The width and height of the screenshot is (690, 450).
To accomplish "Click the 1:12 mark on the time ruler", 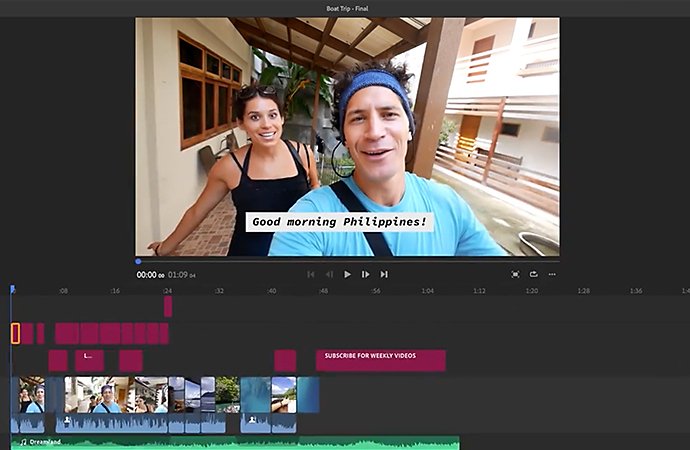I will [479, 291].
